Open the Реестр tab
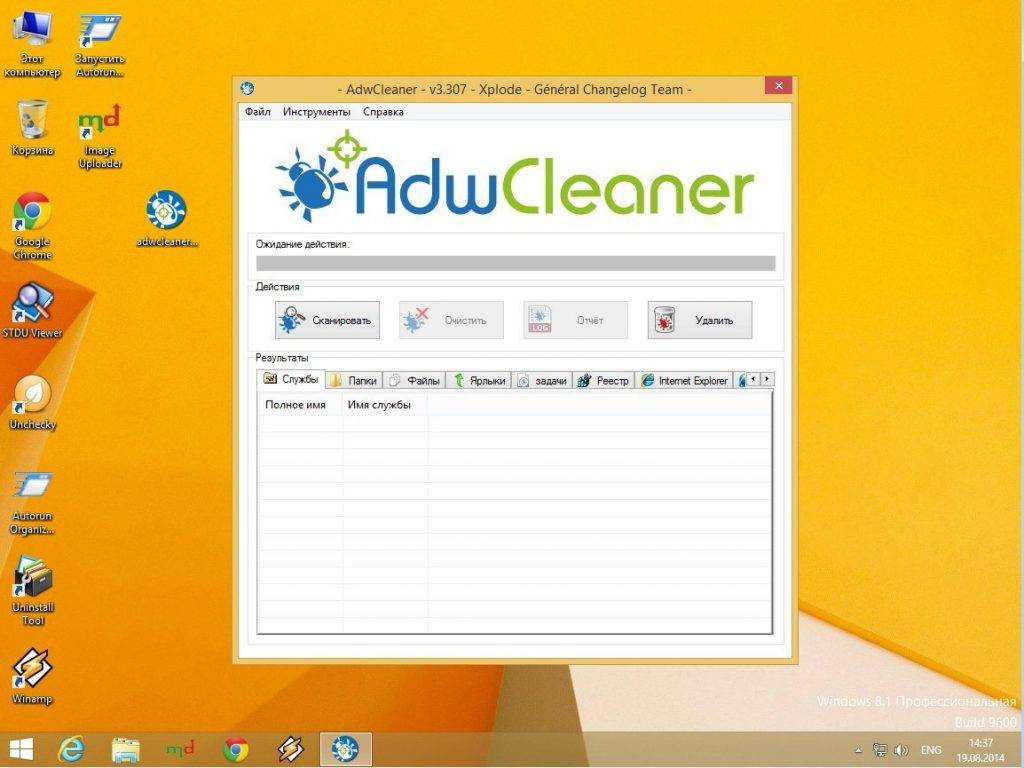Image resolution: width=1024 pixels, height=768 pixels. point(603,380)
